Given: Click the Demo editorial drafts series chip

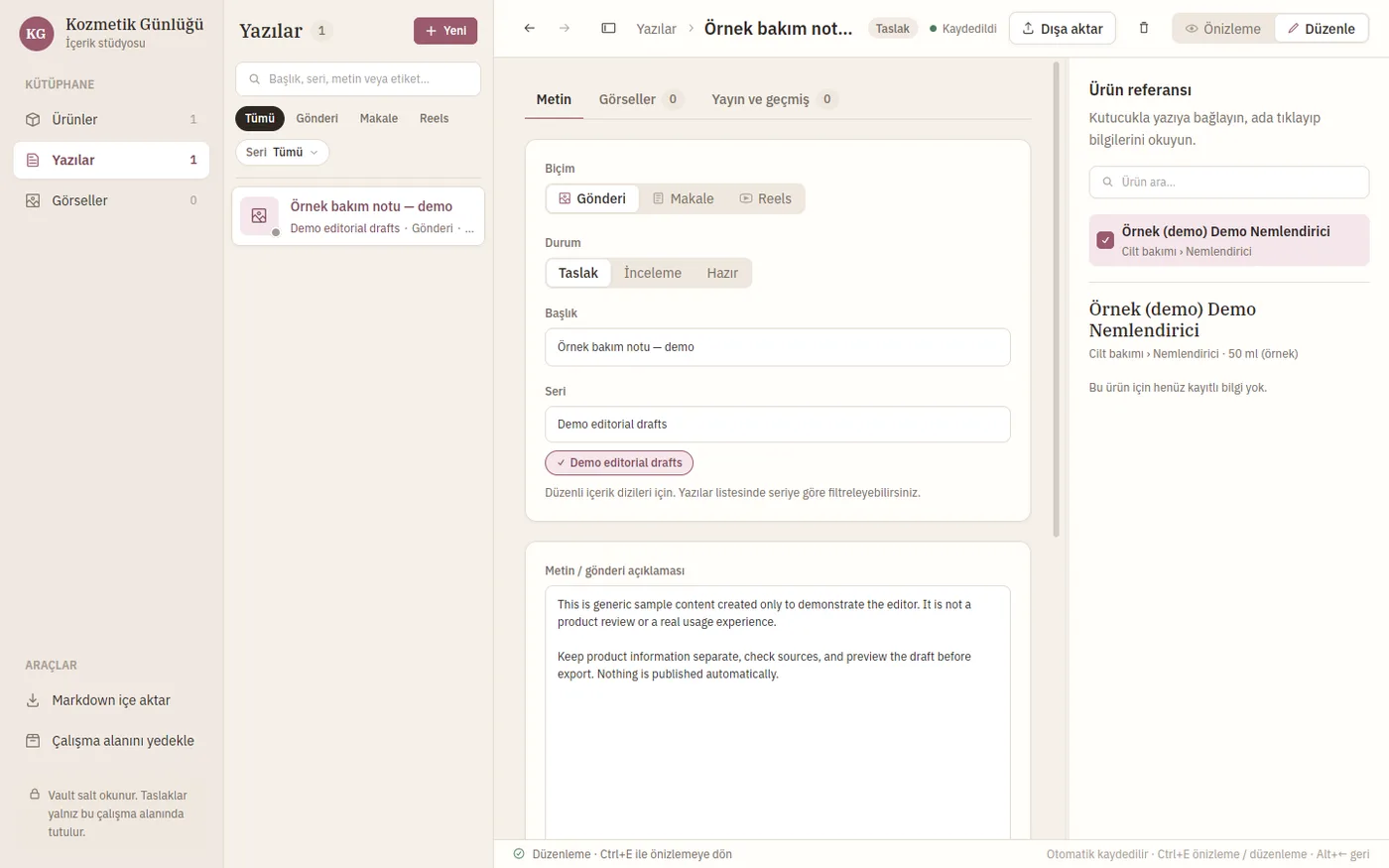Looking at the screenshot, I should [x=619, y=462].
